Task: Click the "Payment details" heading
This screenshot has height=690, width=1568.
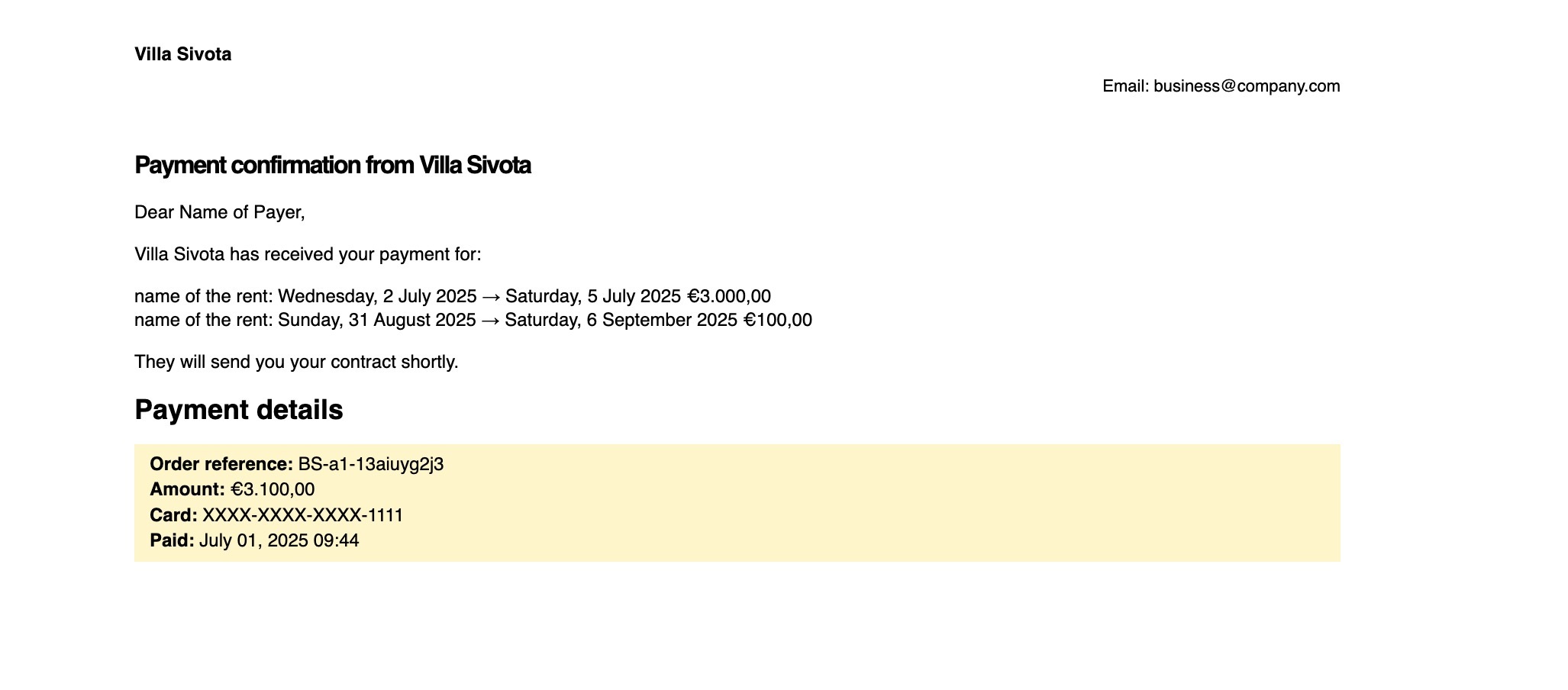Action: point(238,410)
